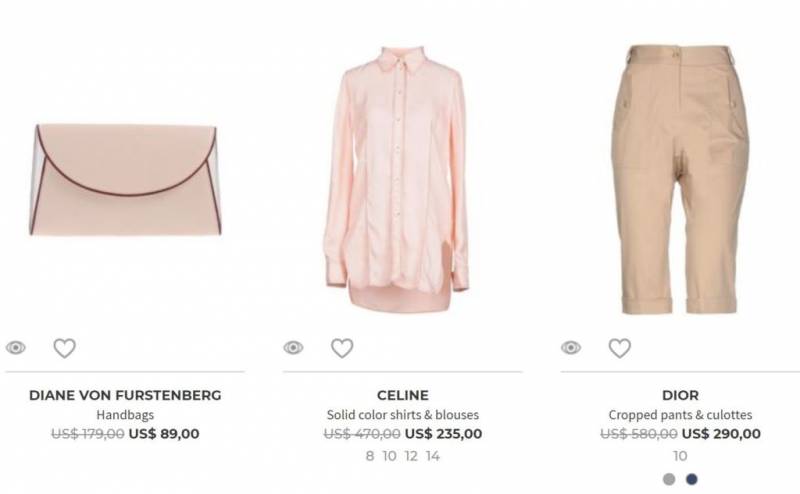Click heart icon under Celine shirt
This screenshot has height=494, width=800.
click(342, 348)
